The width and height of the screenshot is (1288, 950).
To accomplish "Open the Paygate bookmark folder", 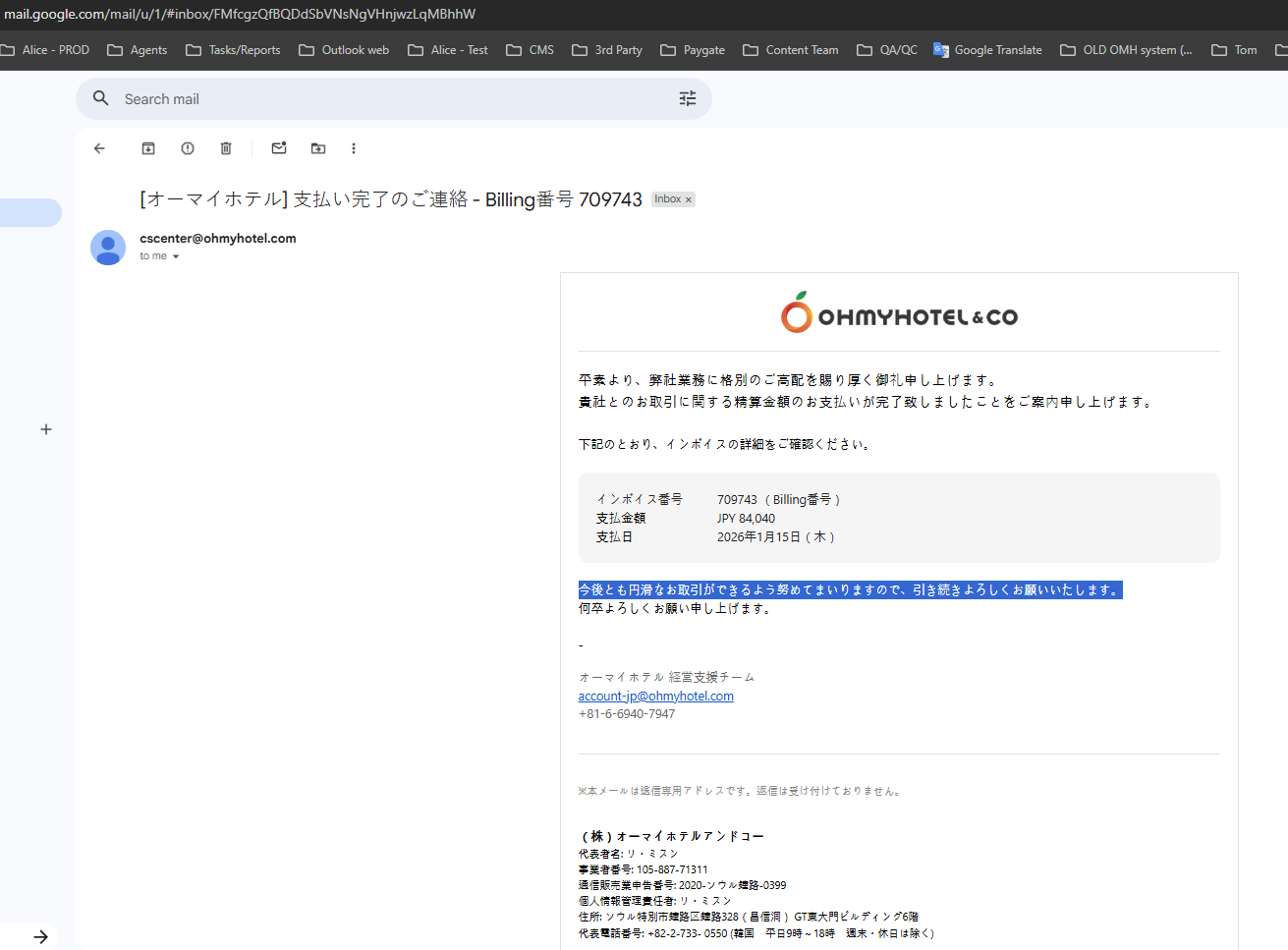I will click(x=693, y=50).
